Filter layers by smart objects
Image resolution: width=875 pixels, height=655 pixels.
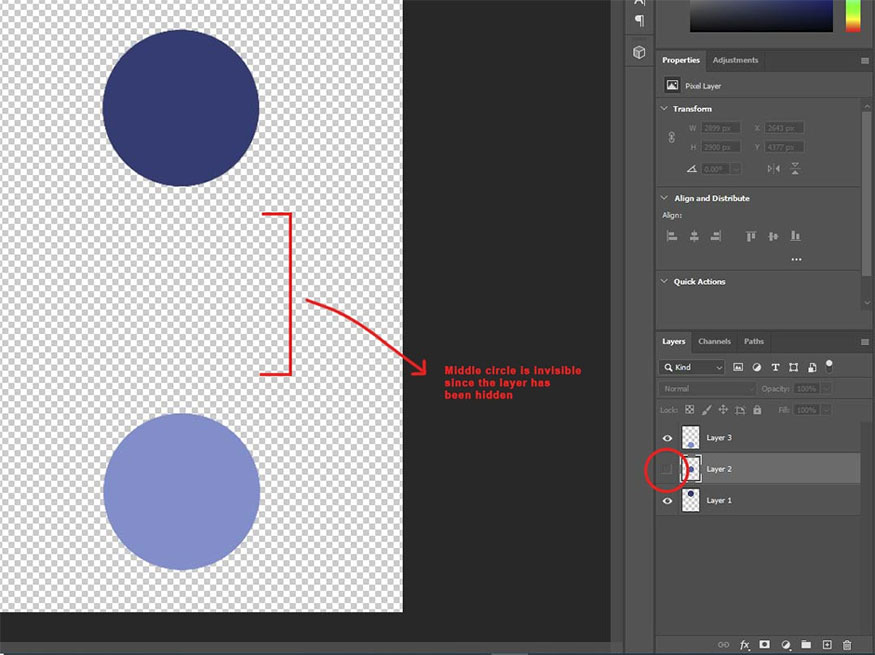(x=812, y=367)
